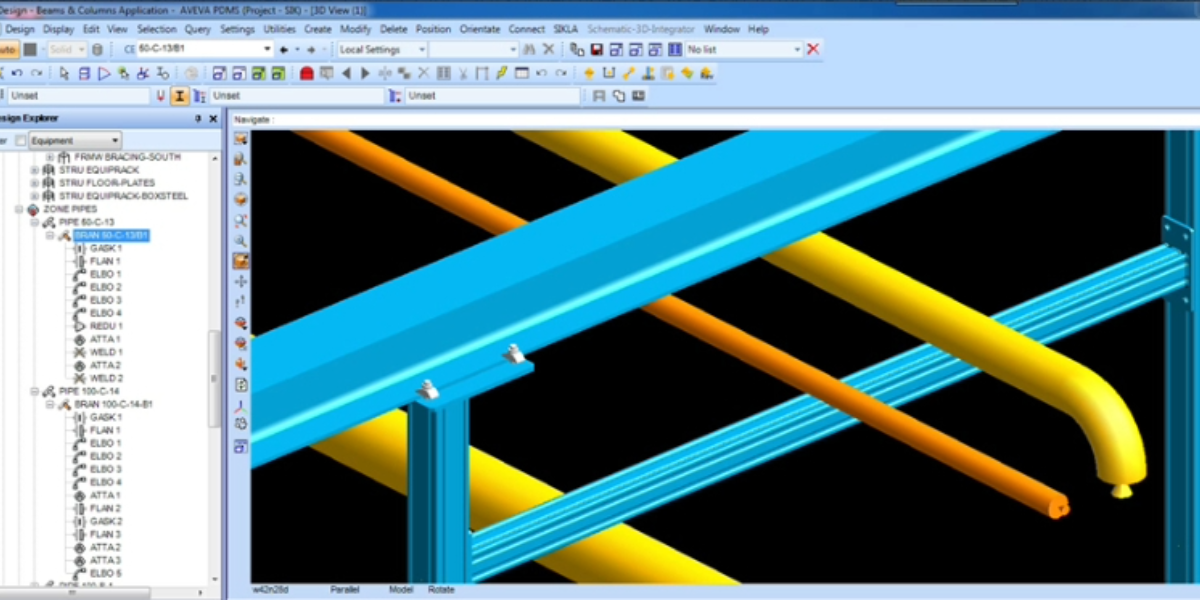Open the Orientate menu
The height and width of the screenshot is (600, 1200).
pos(479,29)
